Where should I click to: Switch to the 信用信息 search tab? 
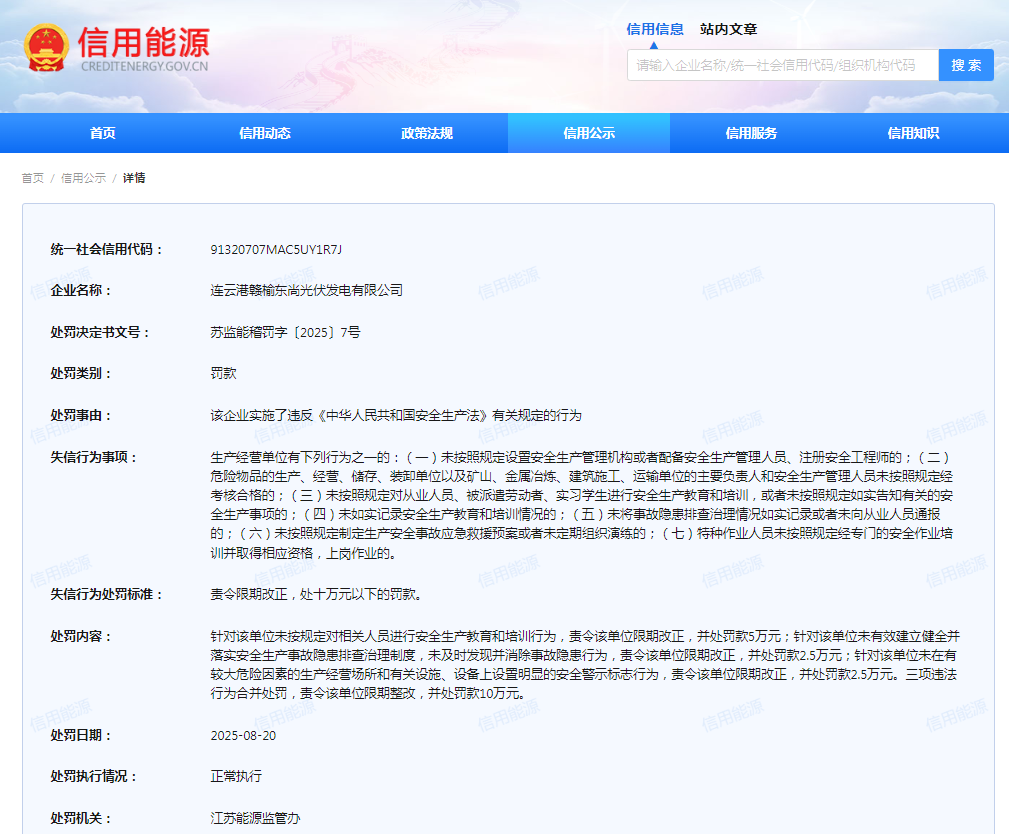[655, 29]
